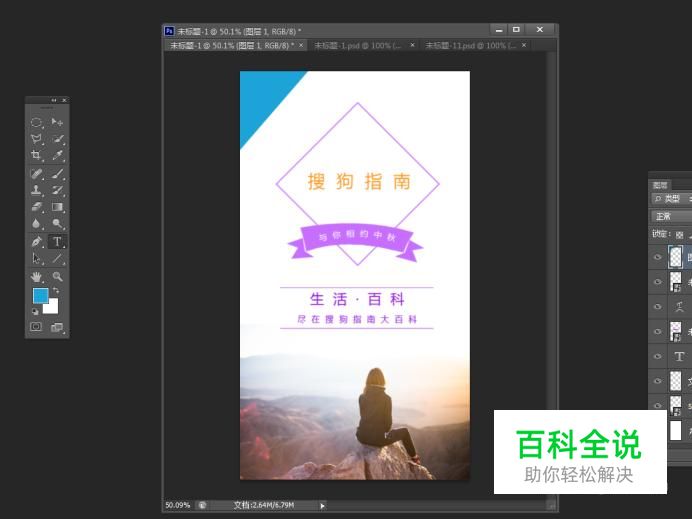The image size is (692, 519).
Task: Select the Pen tool
Action: tap(36, 242)
